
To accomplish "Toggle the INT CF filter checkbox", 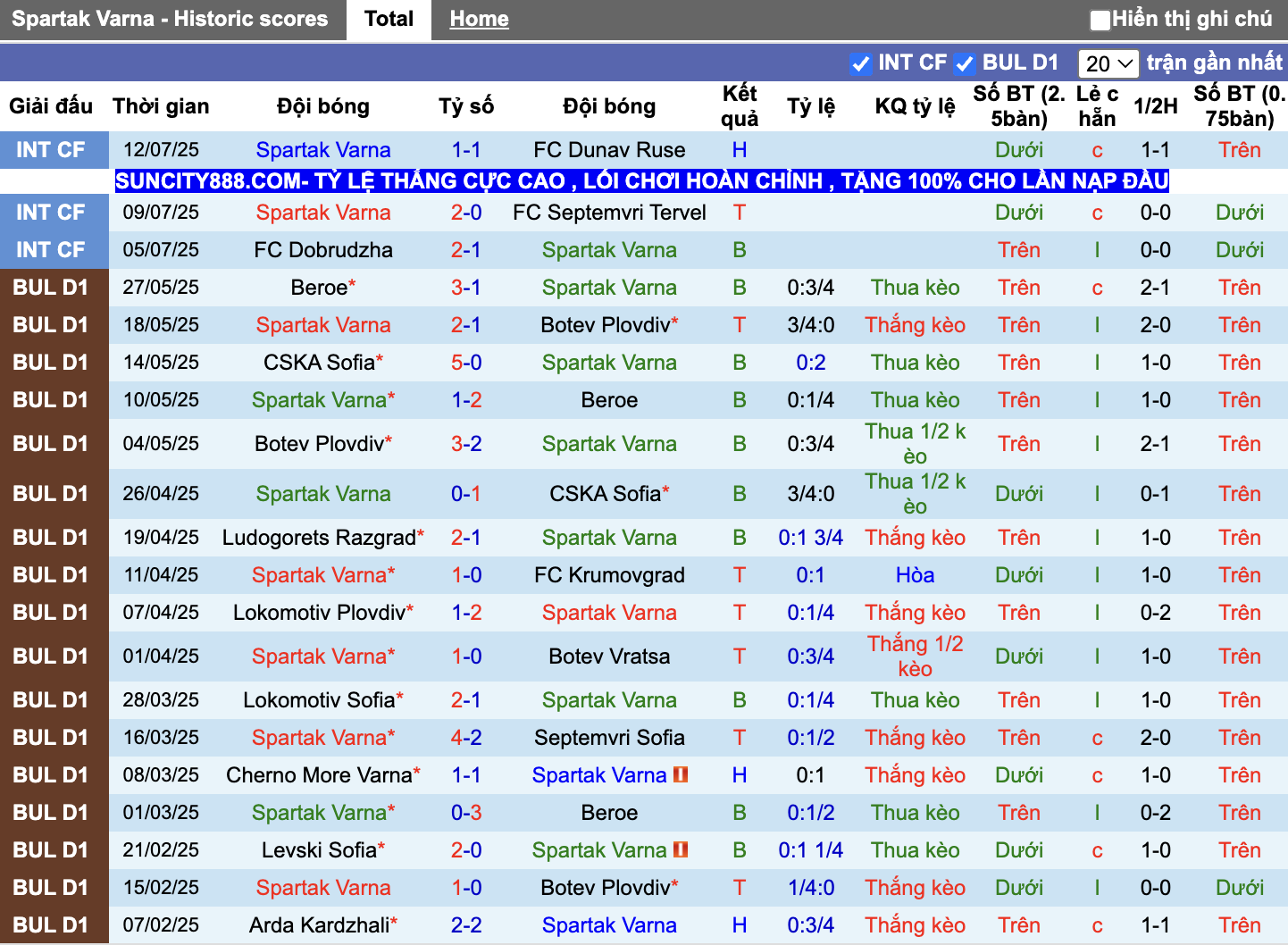I will point(860,63).
